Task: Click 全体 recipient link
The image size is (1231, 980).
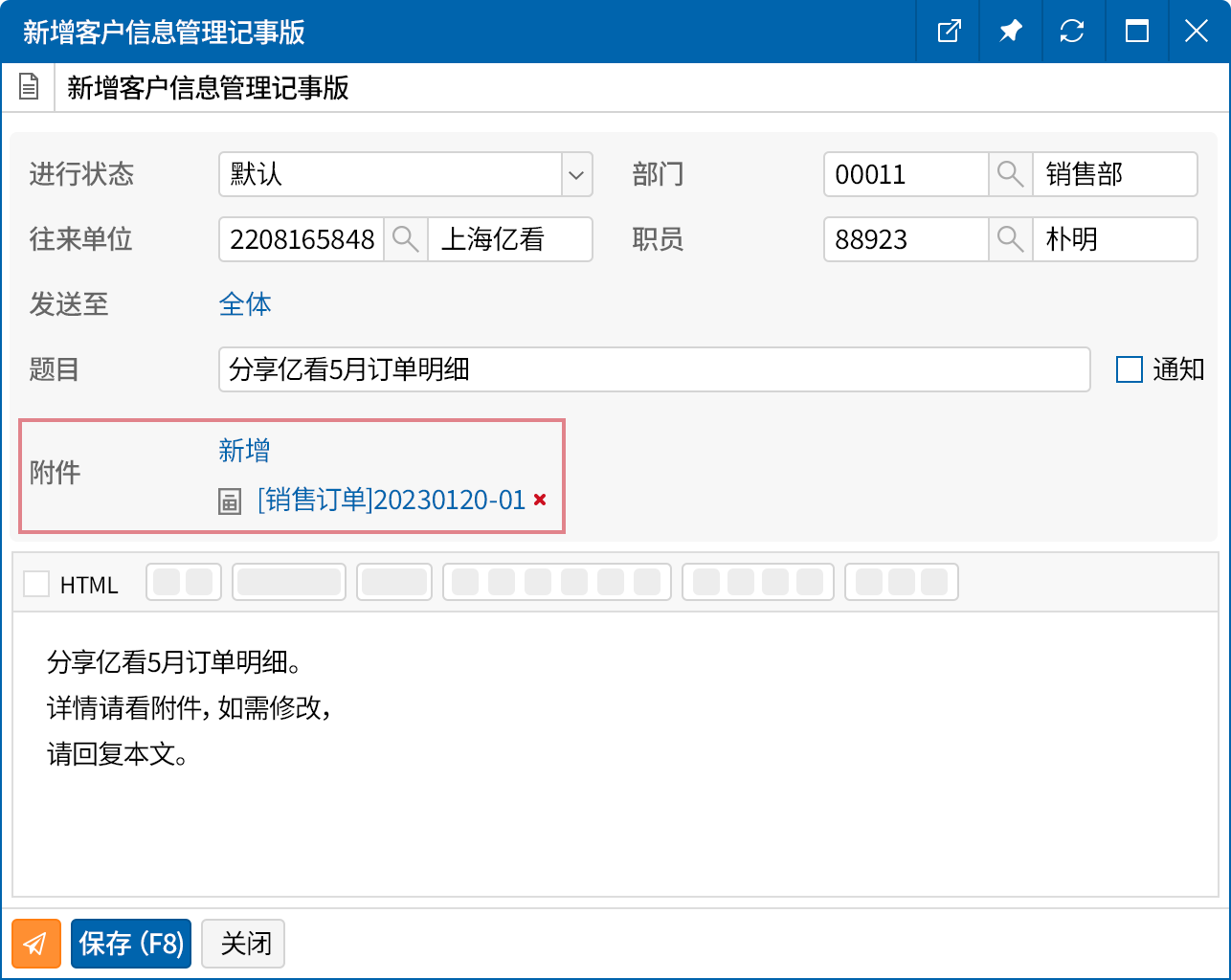Action: pyautogui.click(x=245, y=304)
